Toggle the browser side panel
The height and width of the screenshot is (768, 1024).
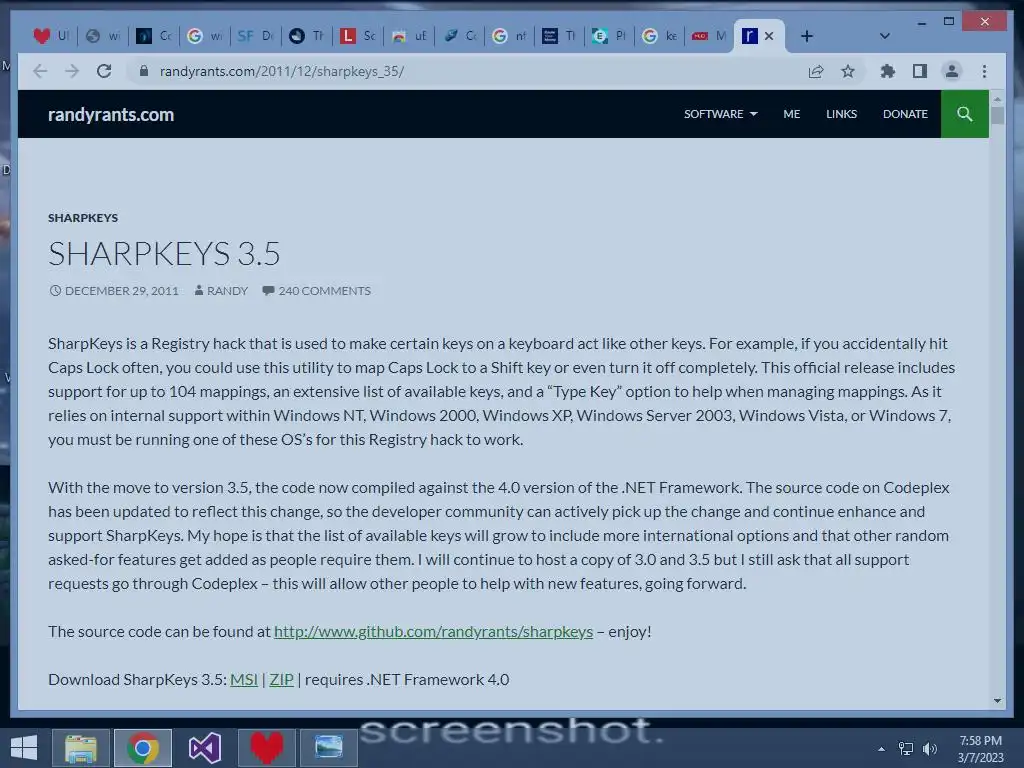tap(920, 71)
